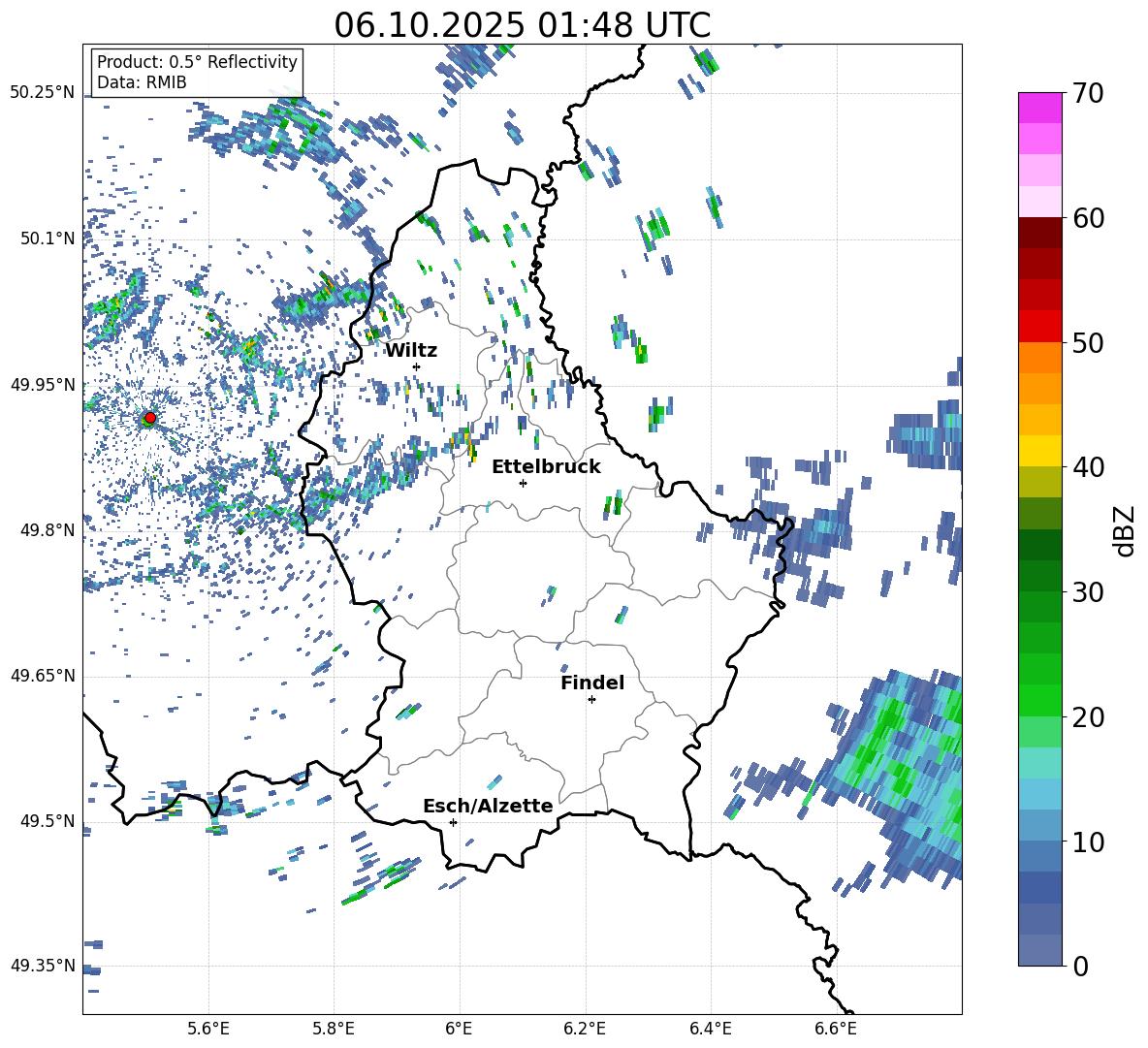Click the 'Wiltz' city label
The image size is (1148, 1048).
coord(411,351)
